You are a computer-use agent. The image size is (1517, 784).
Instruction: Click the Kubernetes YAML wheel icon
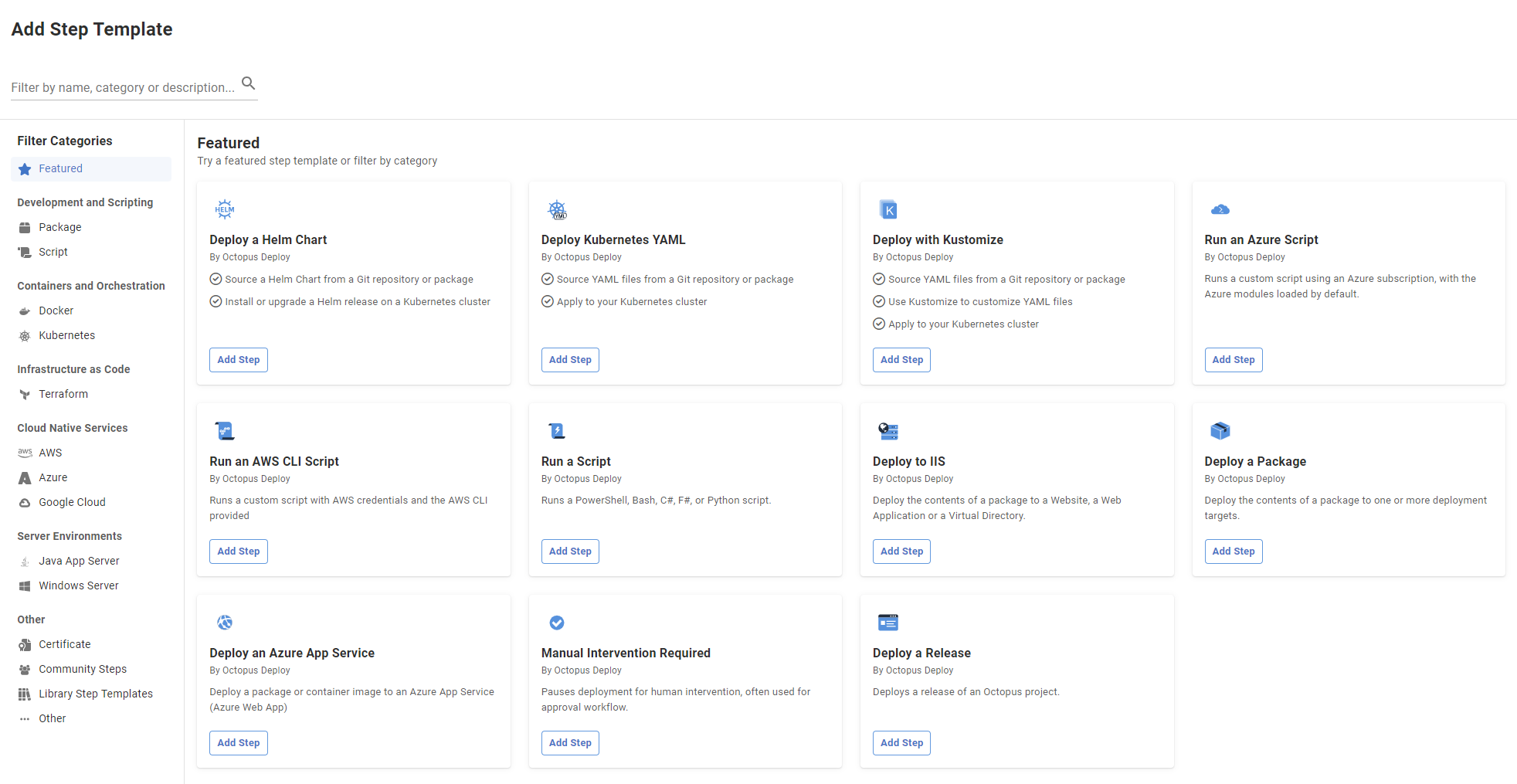coord(557,209)
